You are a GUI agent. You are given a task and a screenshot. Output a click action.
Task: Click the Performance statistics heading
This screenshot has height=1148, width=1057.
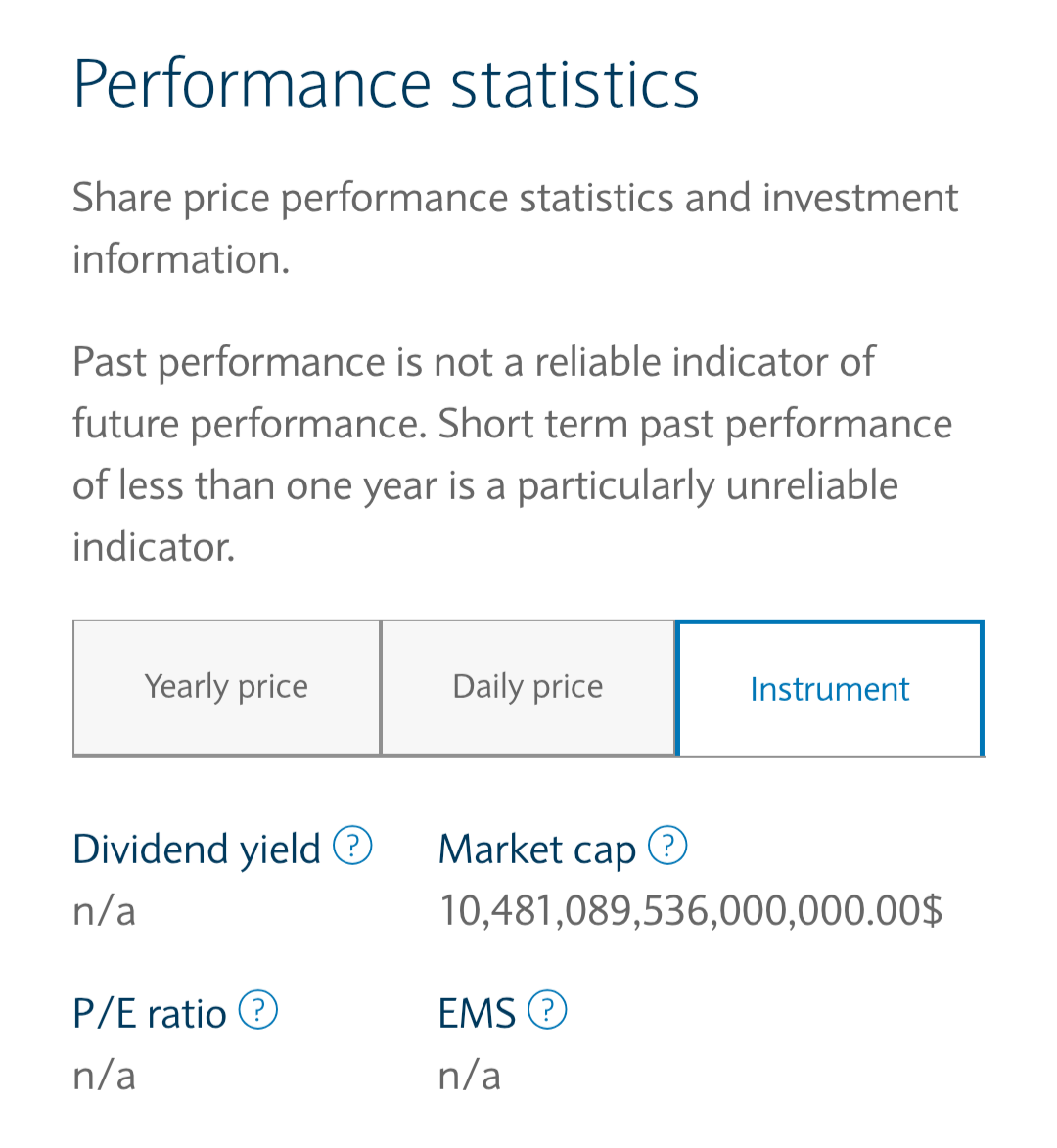click(386, 84)
